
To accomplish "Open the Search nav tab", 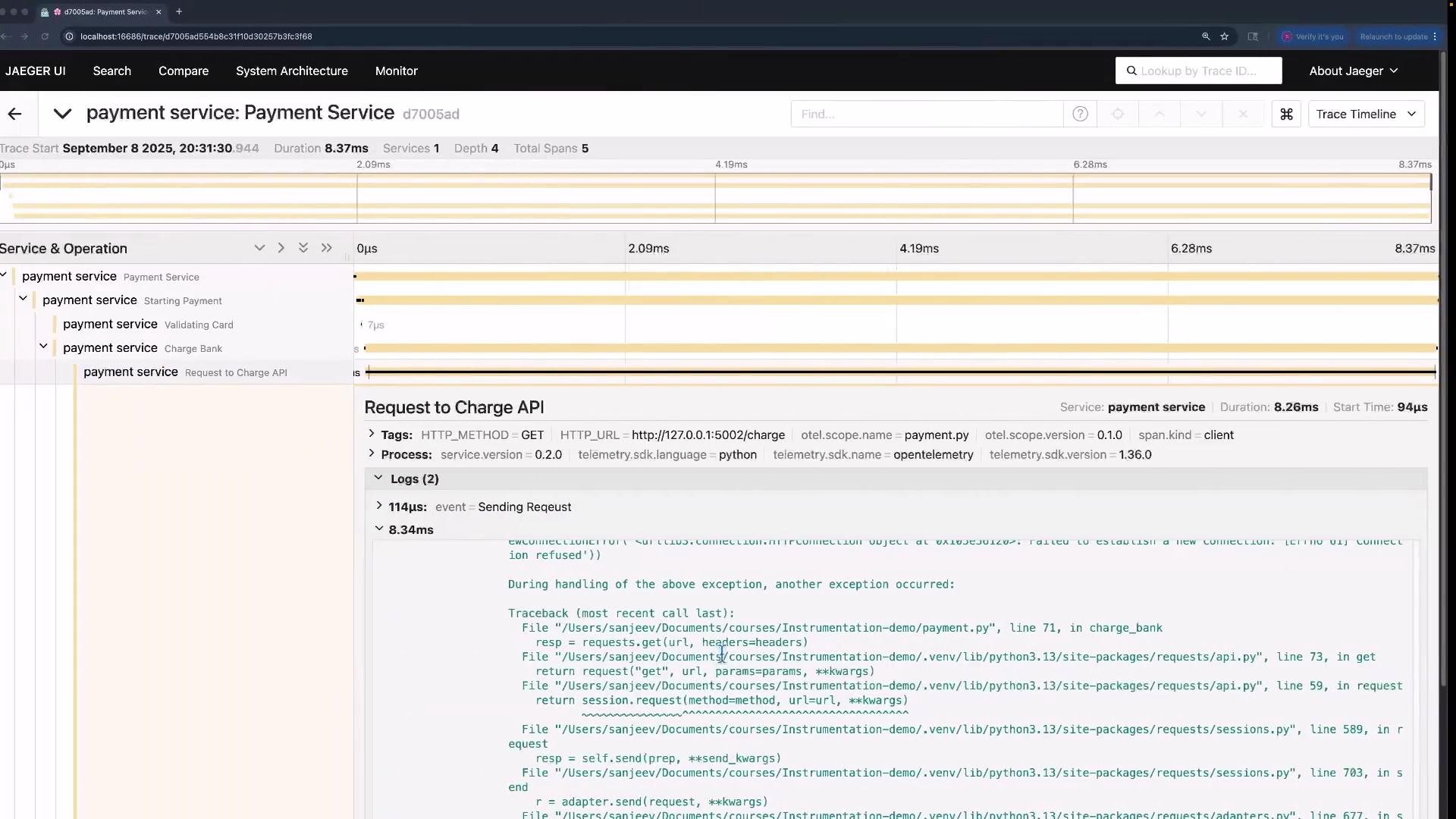I will tap(112, 71).
